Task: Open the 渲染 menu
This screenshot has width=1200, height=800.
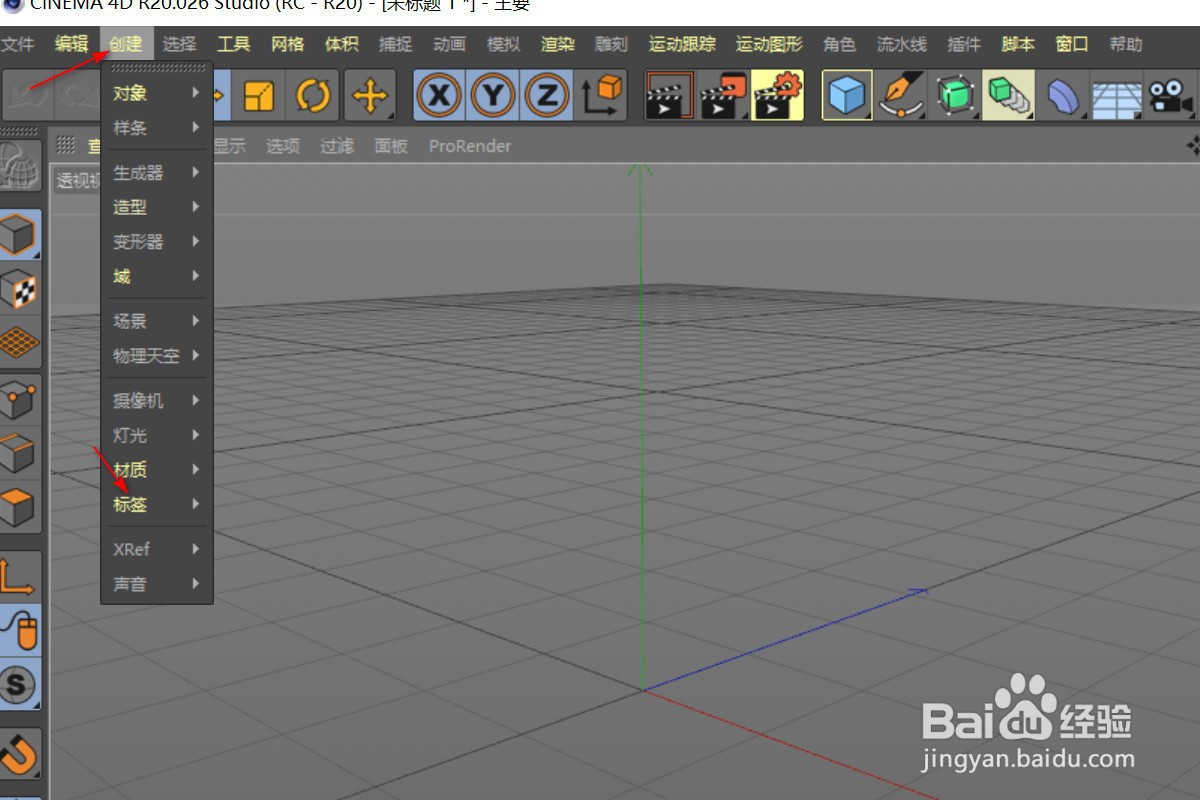Action: pos(558,44)
